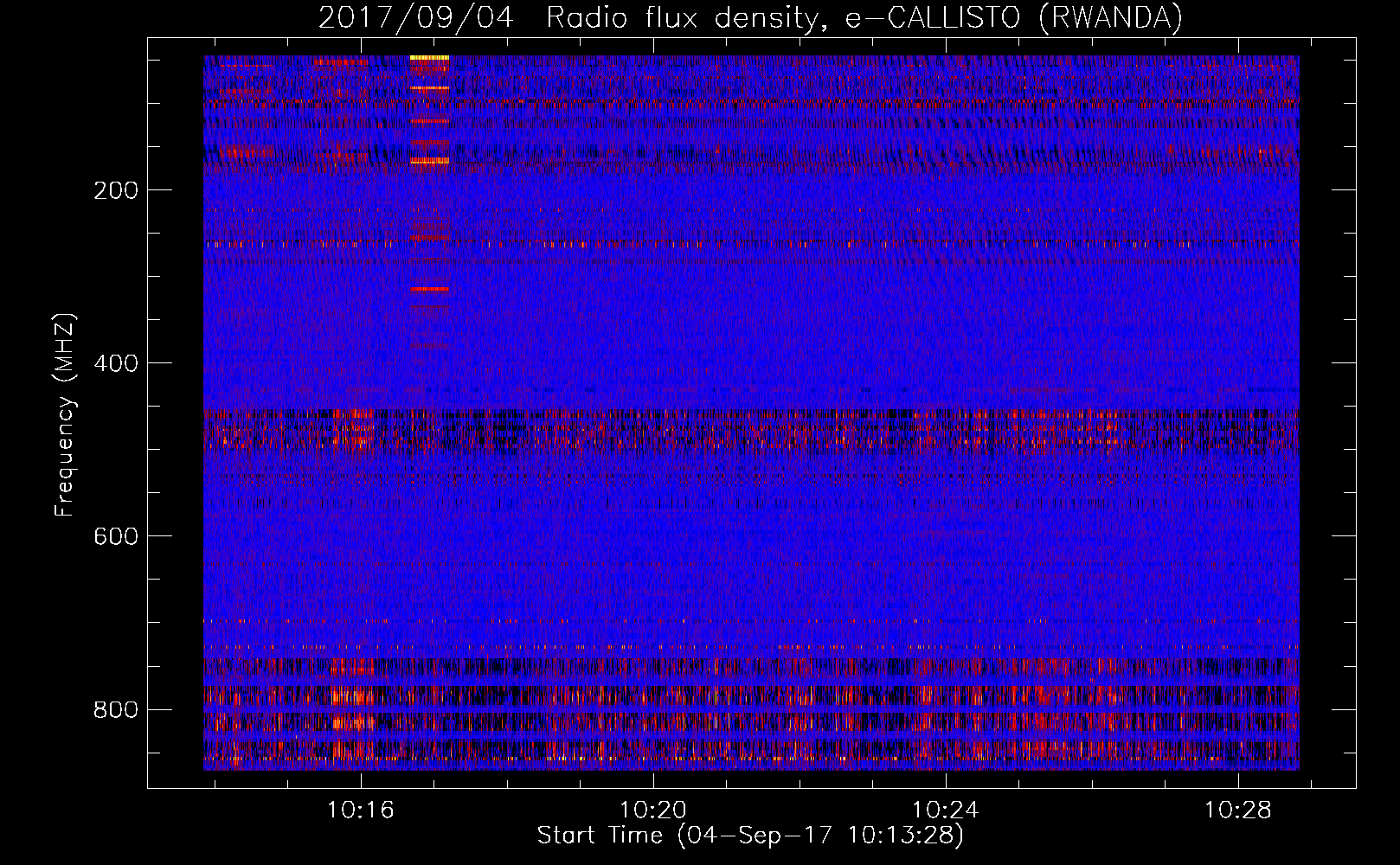Click the 'Frequency (MHZ)' axis label
The image size is (1400, 865).
[64, 414]
